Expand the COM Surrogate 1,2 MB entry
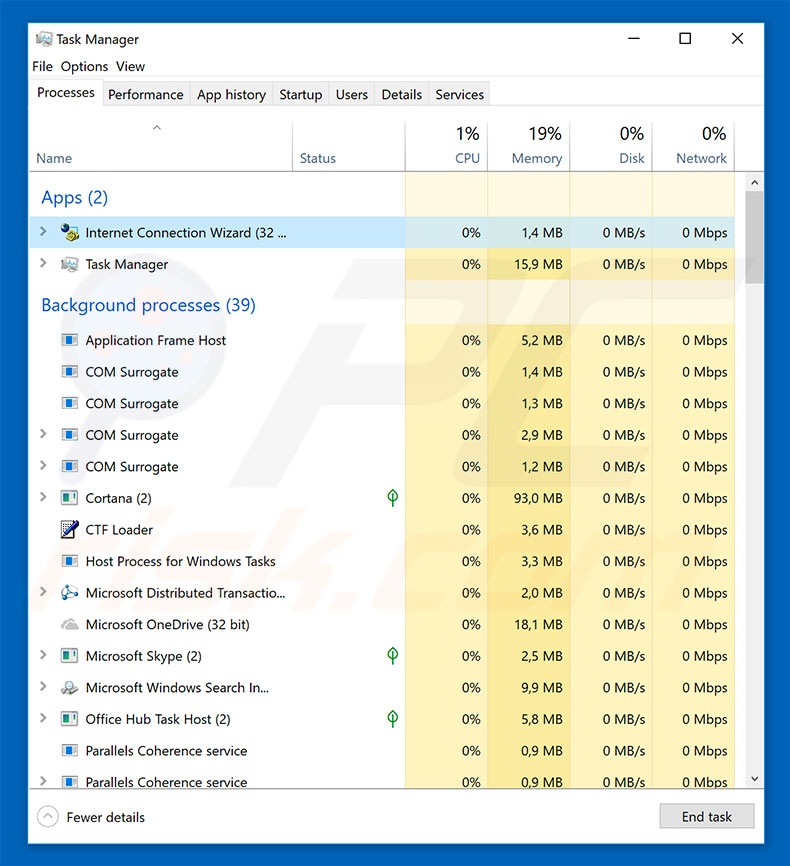Screen dimensions: 790x866 (43, 466)
